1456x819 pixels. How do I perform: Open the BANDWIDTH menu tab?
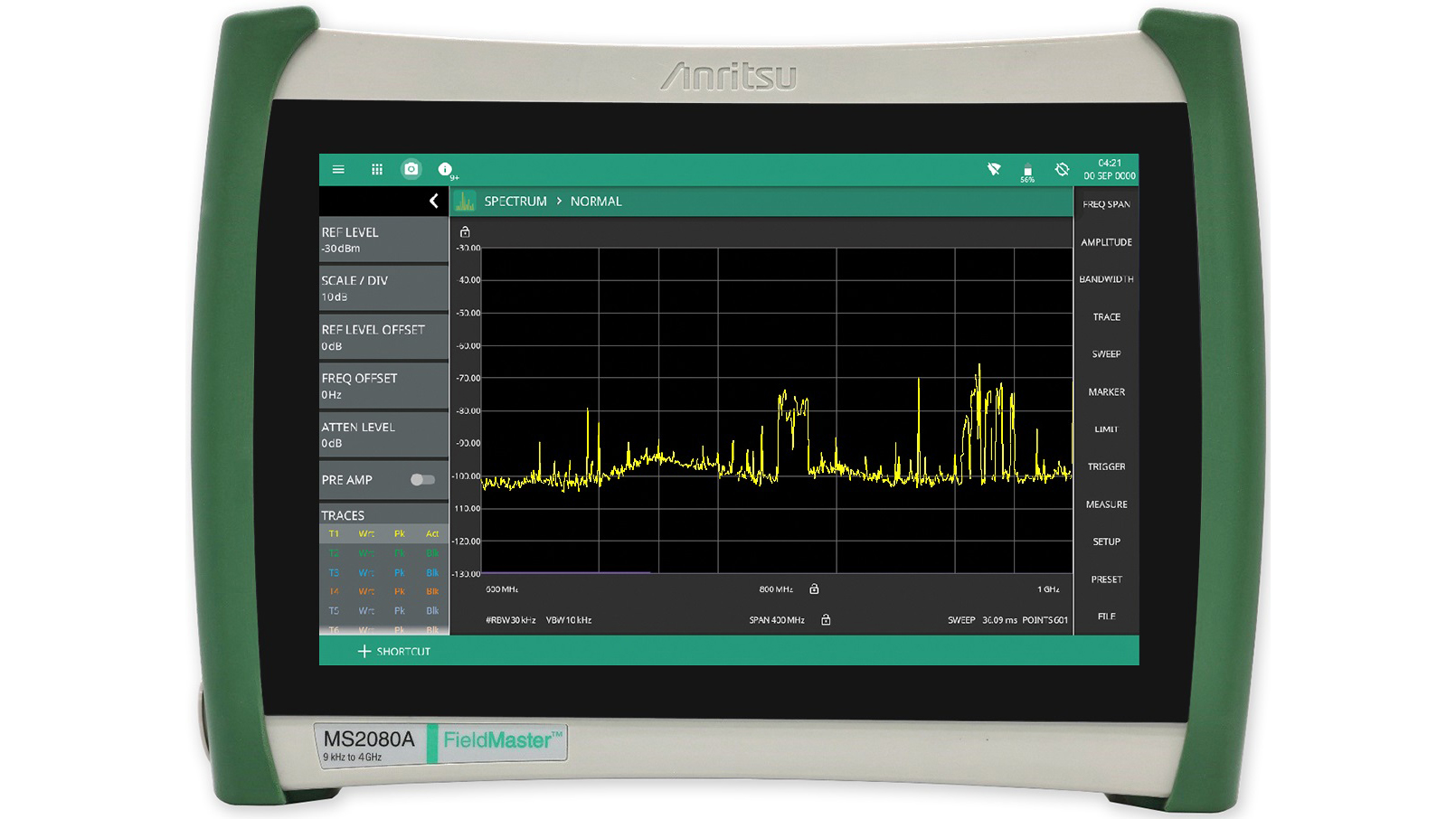(1106, 279)
